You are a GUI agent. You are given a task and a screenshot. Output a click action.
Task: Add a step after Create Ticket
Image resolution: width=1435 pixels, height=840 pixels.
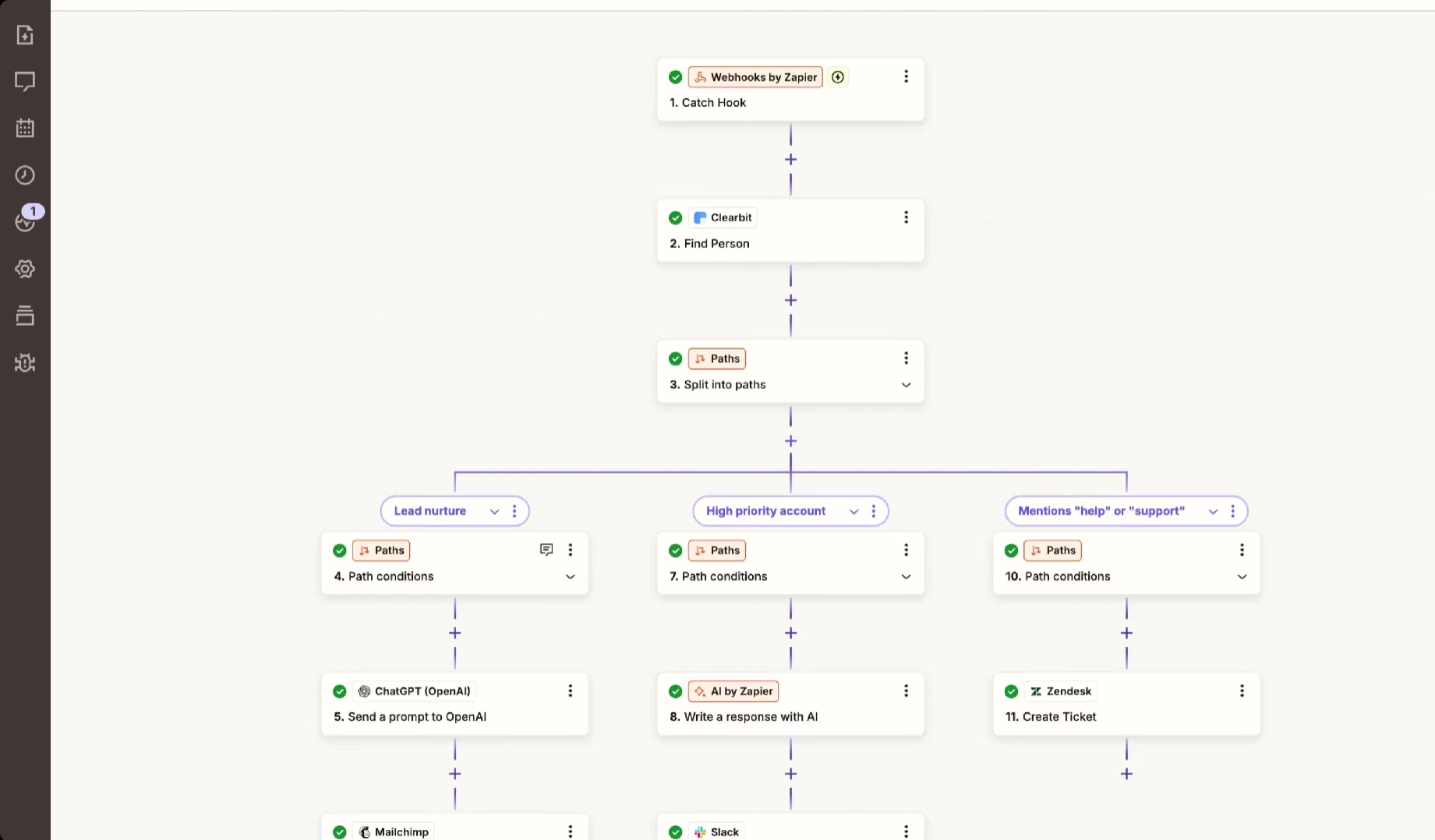pyautogui.click(x=1126, y=774)
